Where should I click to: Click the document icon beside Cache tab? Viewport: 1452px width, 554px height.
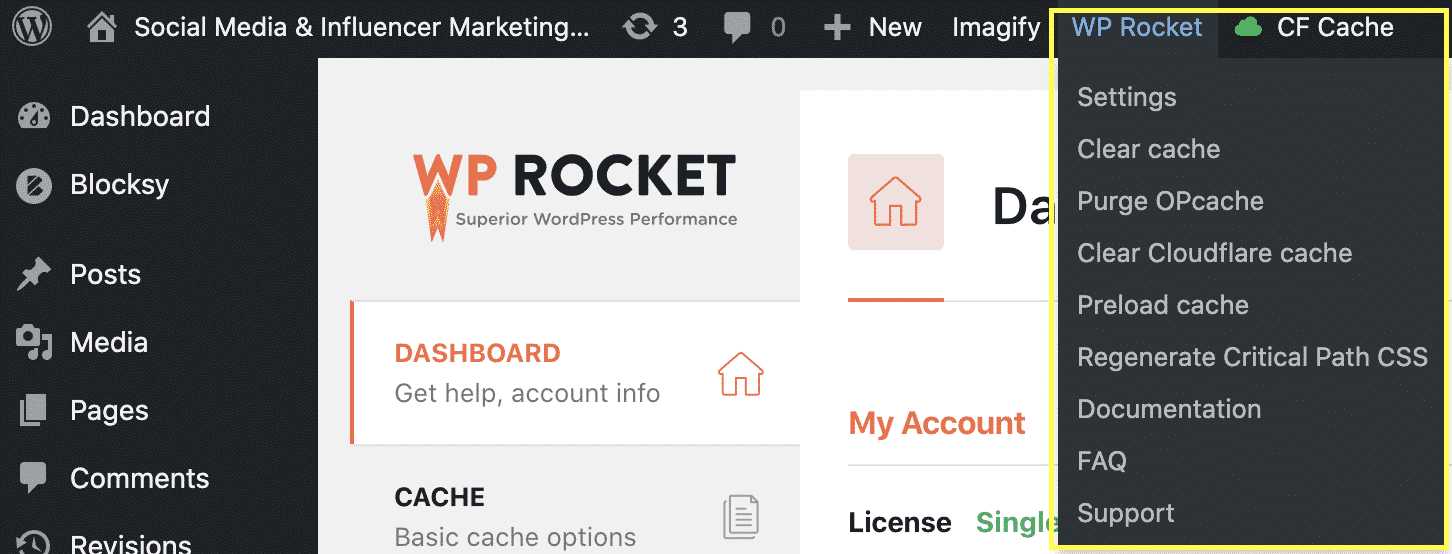tap(741, 517)
